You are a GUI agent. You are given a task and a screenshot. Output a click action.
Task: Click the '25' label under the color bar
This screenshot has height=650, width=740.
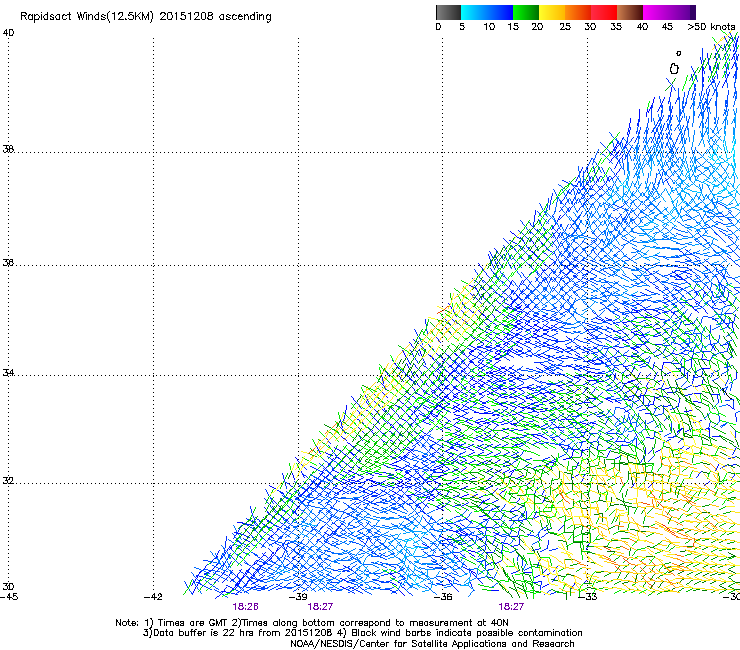pos(565,27)
